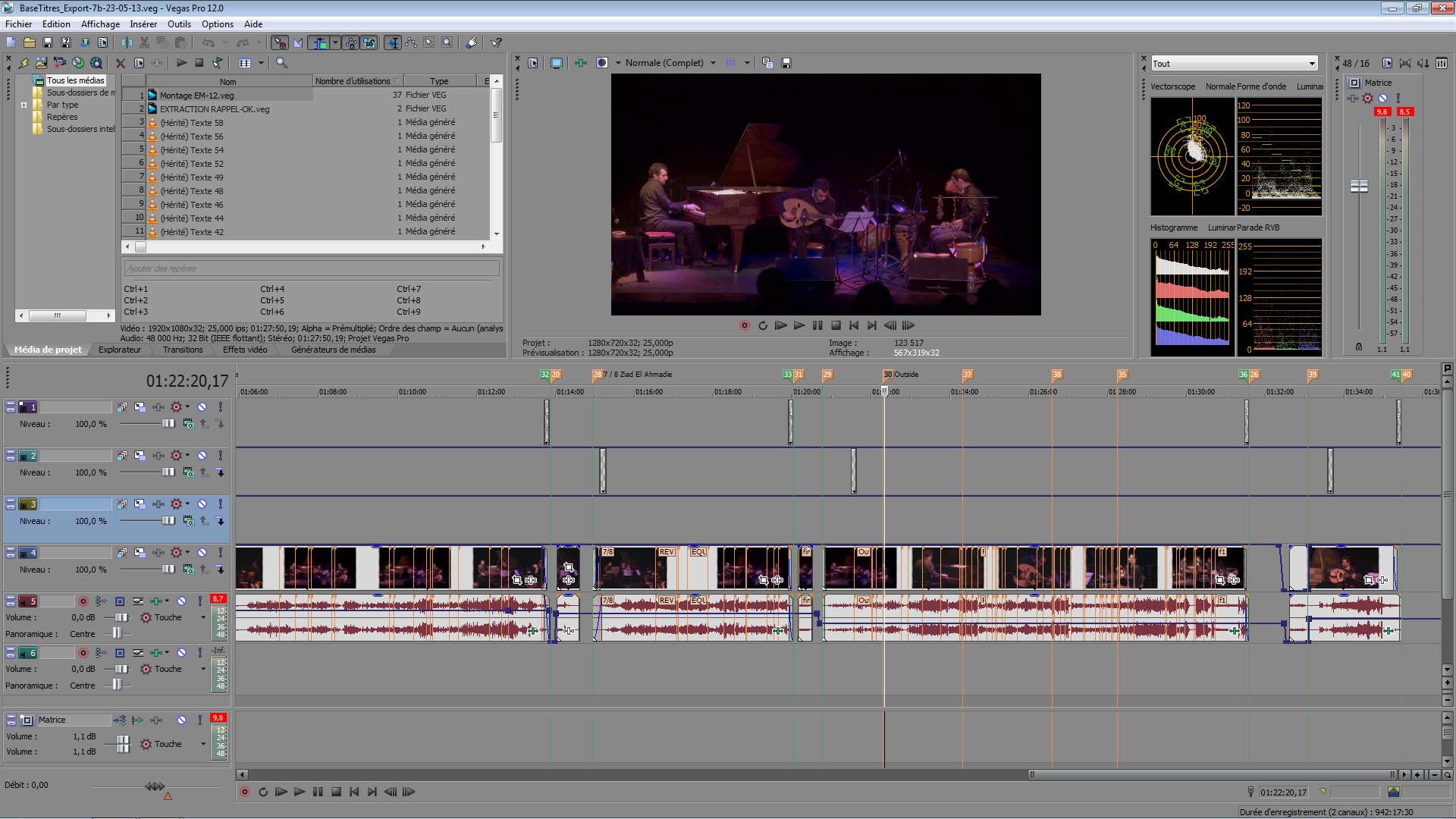1456x819 pixels.
Task: Solo video track 2
Action: click(221, 456)
